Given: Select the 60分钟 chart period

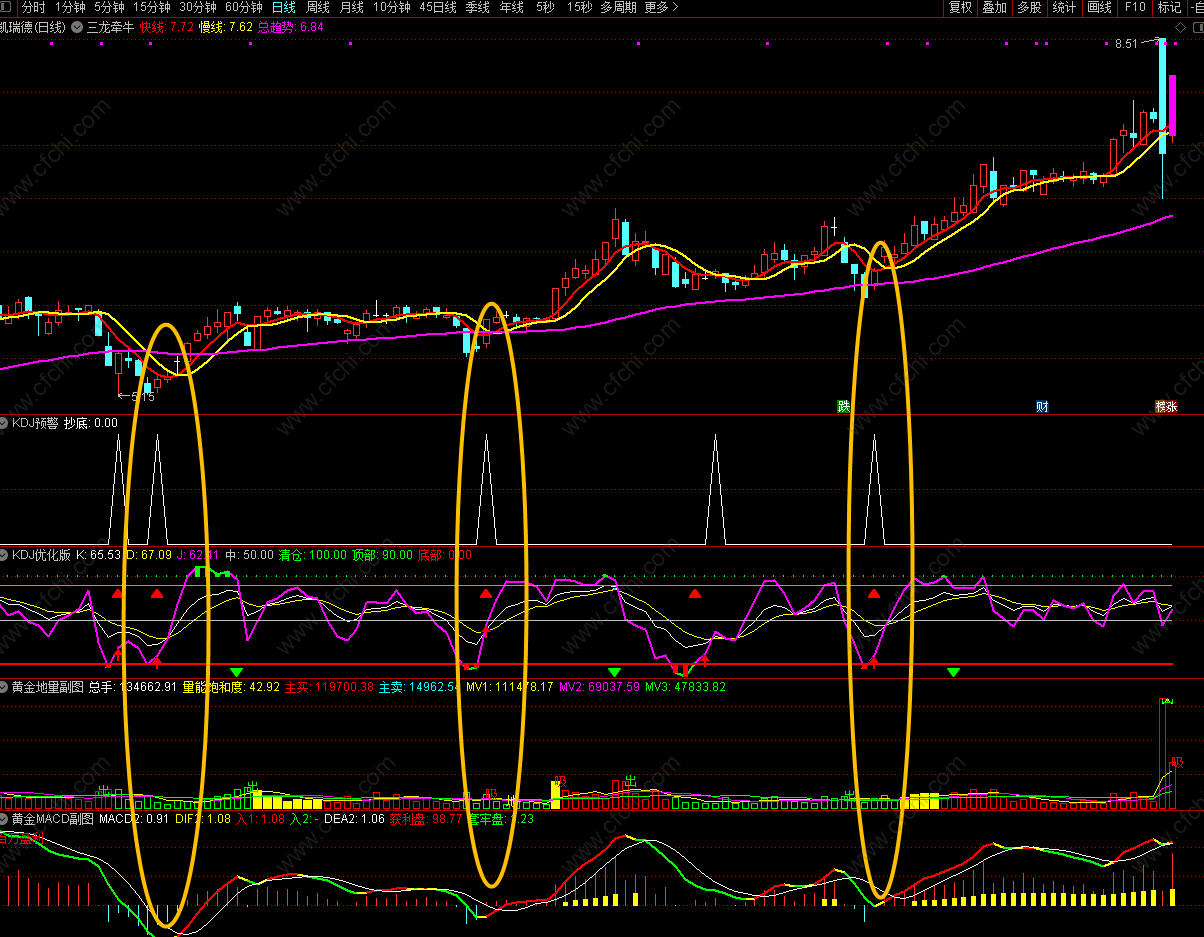Looking at the screenshot, I should (x=243, y=7).
